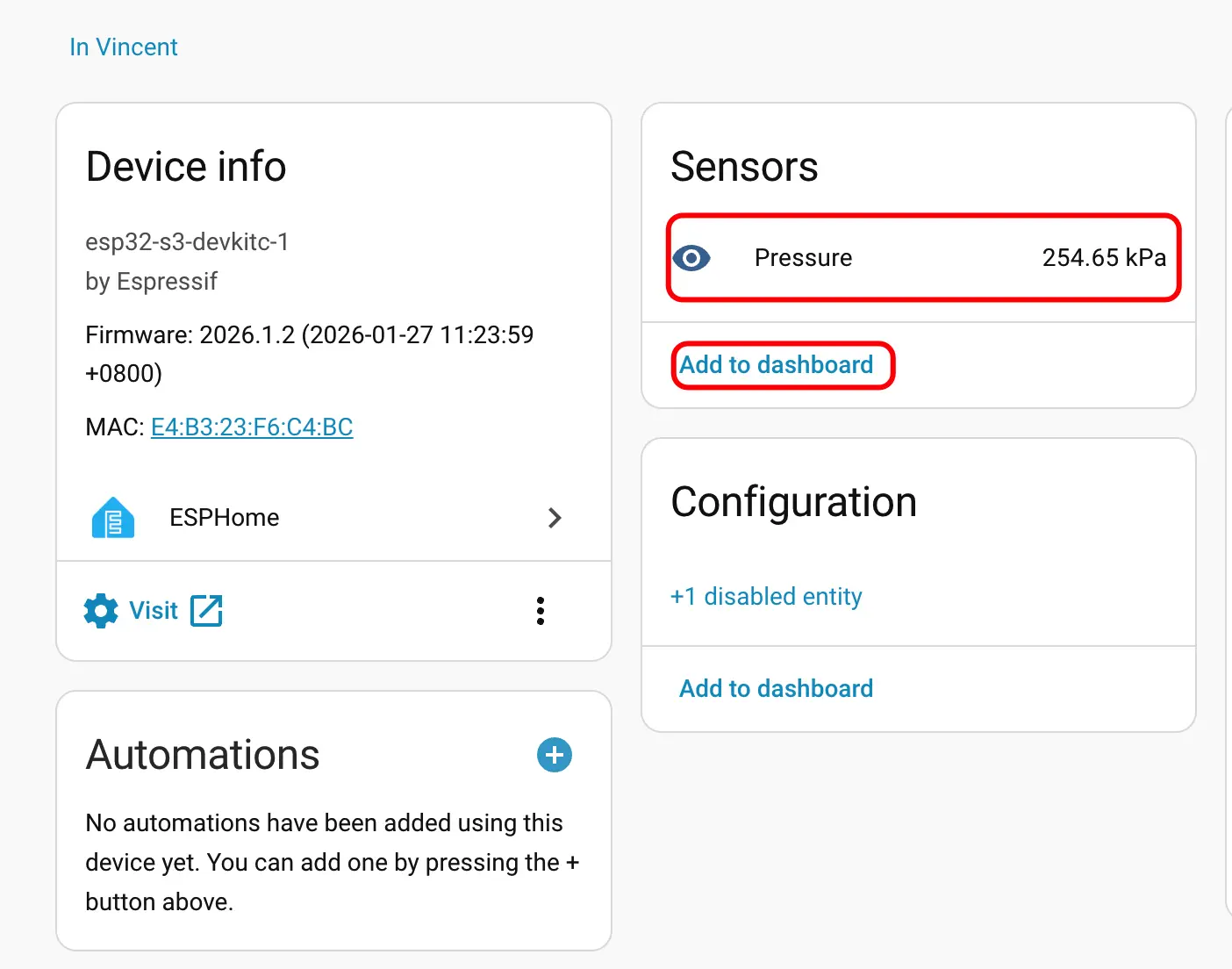Viewport: 1232px width, 969px height.
Task: Click the esp32-s3-devkitc-1 model name
Action: click(x=187, y=242)
